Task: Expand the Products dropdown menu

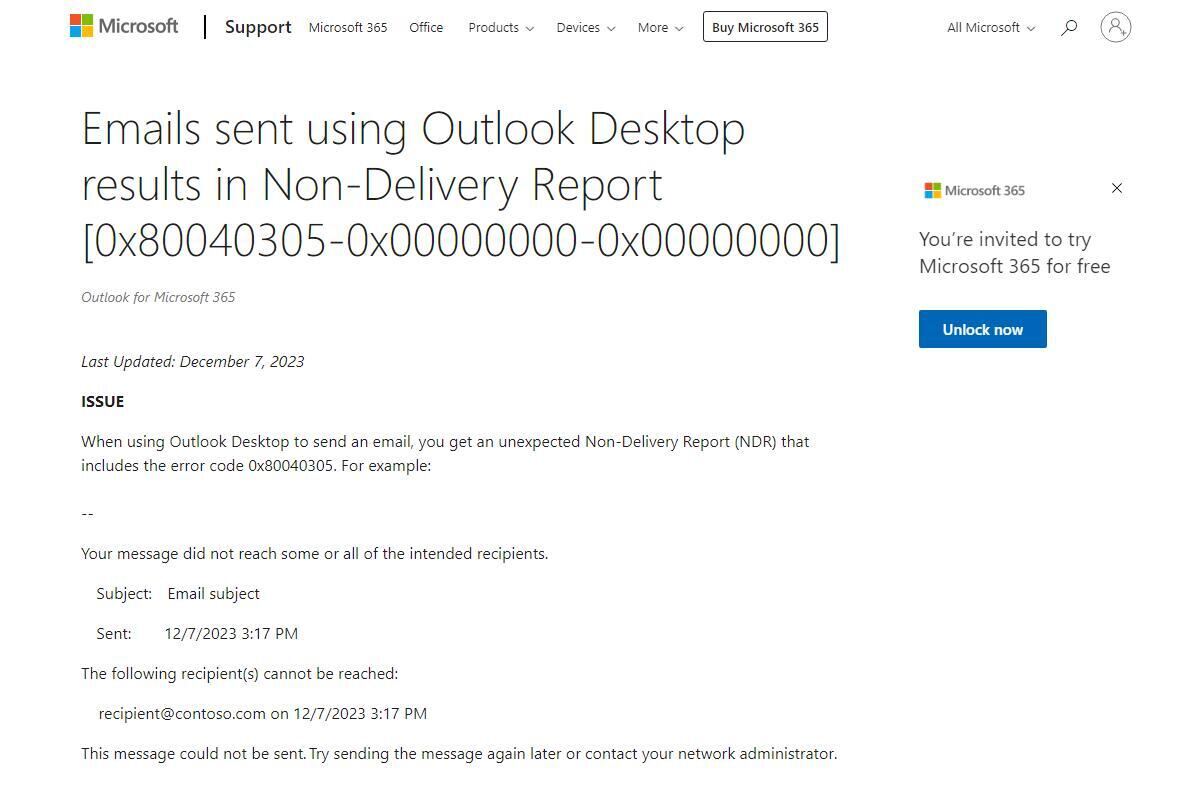Action: (x=501, y=27)
